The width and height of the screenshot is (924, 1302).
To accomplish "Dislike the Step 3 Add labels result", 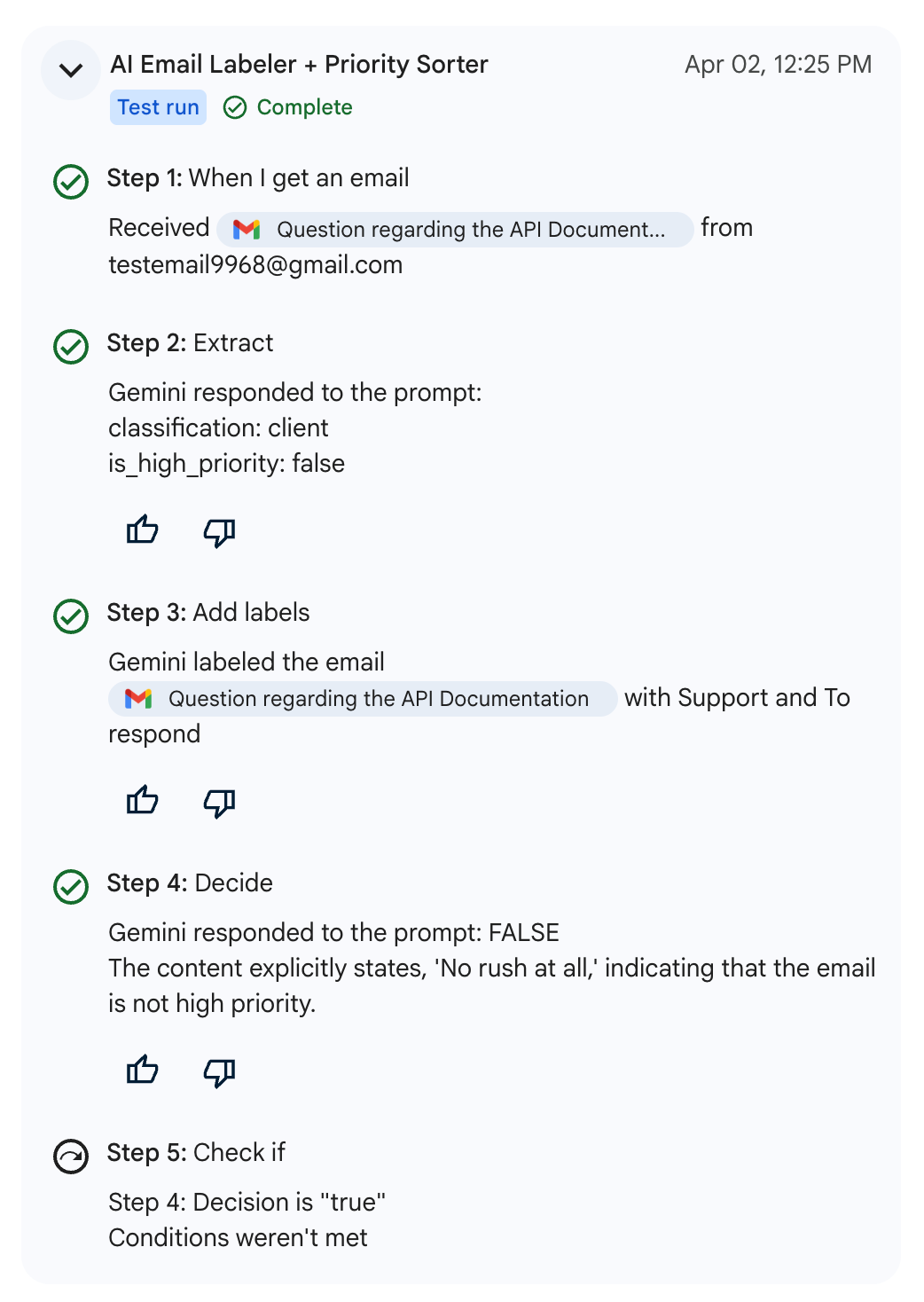I will coord(219,803).
